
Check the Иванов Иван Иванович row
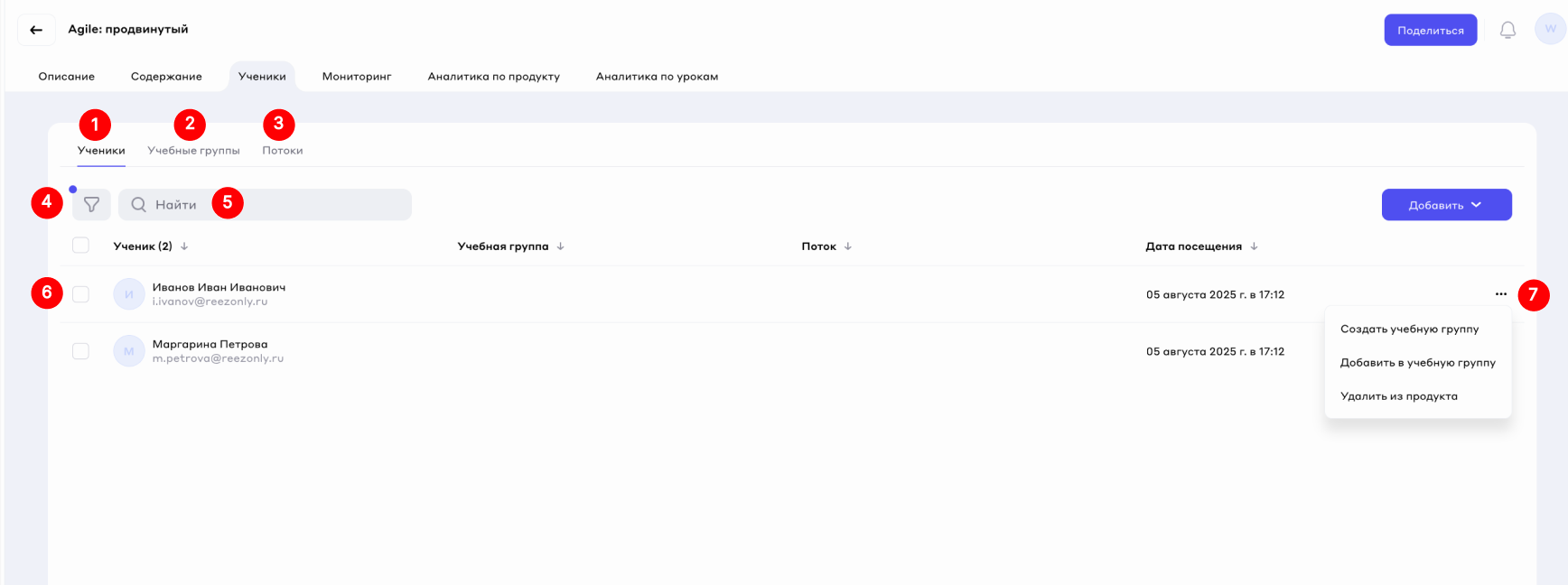tap(80, 294)
